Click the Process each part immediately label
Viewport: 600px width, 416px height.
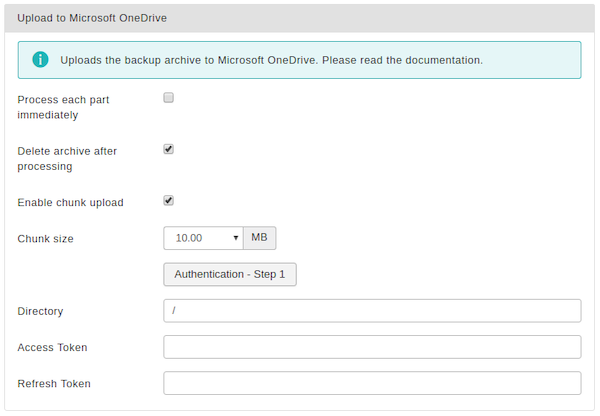tap(63, 107)
